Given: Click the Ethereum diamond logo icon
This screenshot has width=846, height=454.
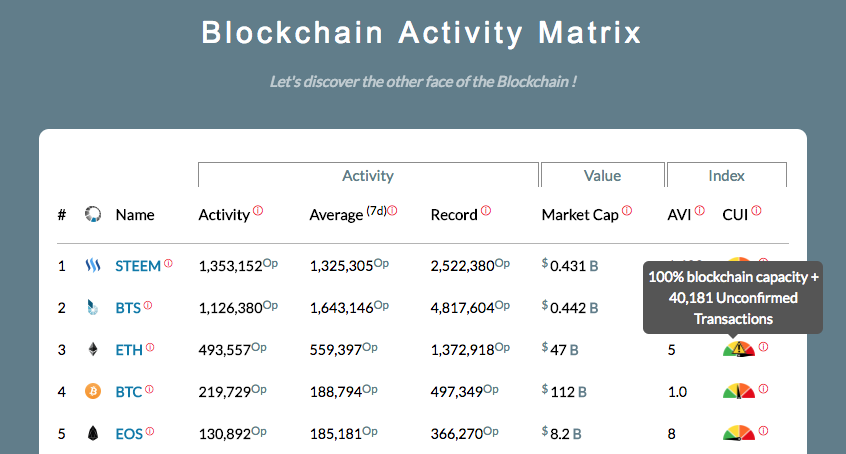Looking at the screenshot, I should [x=93, y=350].
